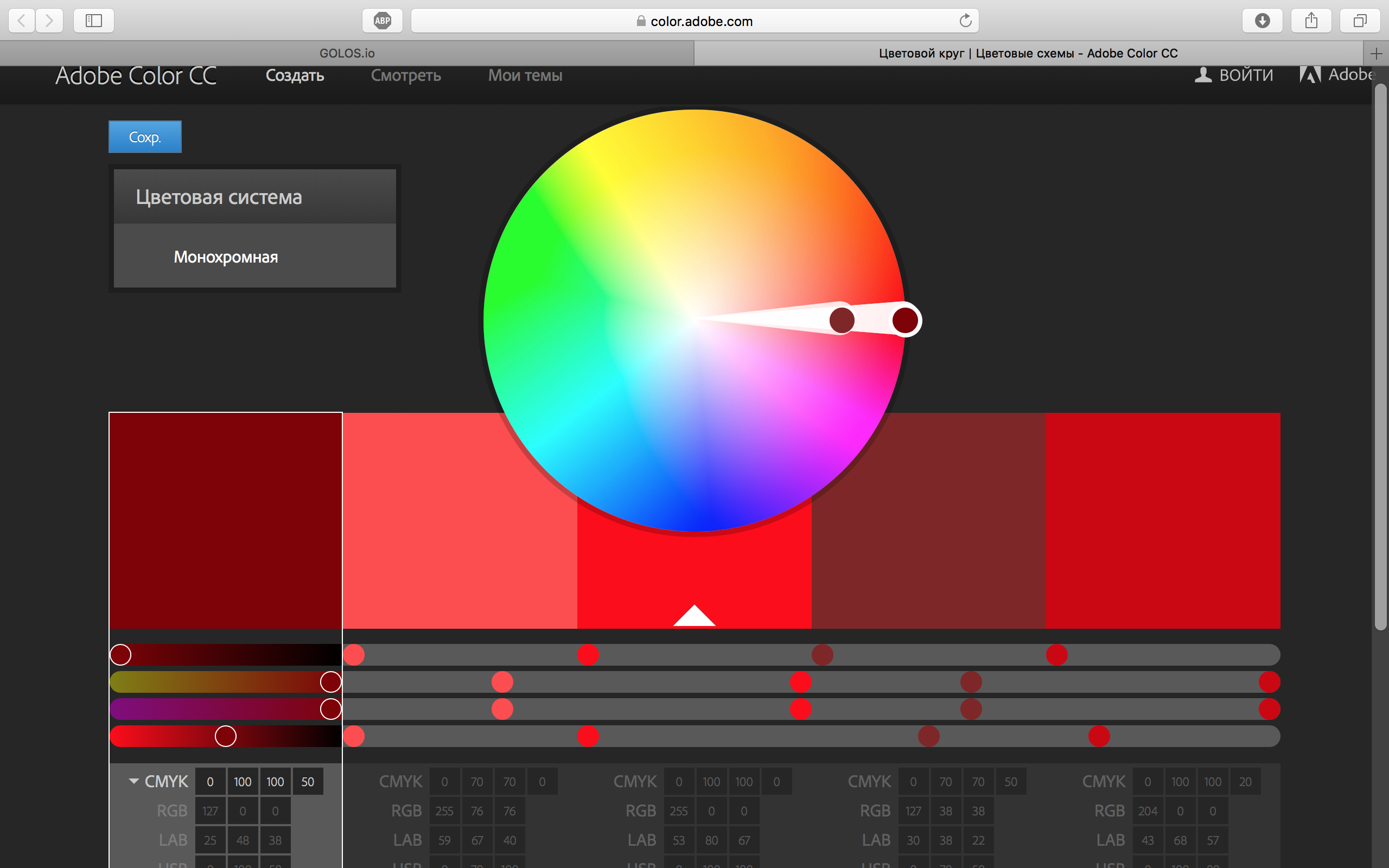Click fifth swatch dot on black slider row
Image resolution: width=1389 pixels, height=868 pixels.
1099,736
